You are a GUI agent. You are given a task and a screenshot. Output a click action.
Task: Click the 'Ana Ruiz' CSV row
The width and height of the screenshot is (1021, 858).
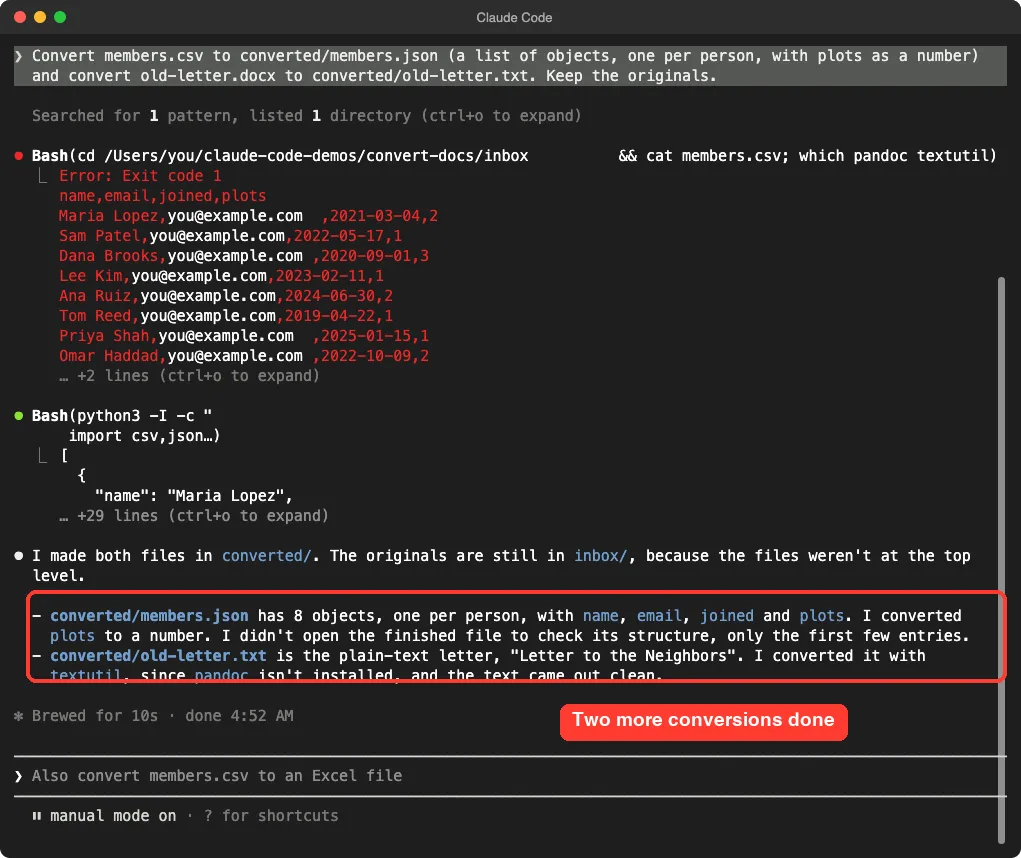(x=226, y=296)
